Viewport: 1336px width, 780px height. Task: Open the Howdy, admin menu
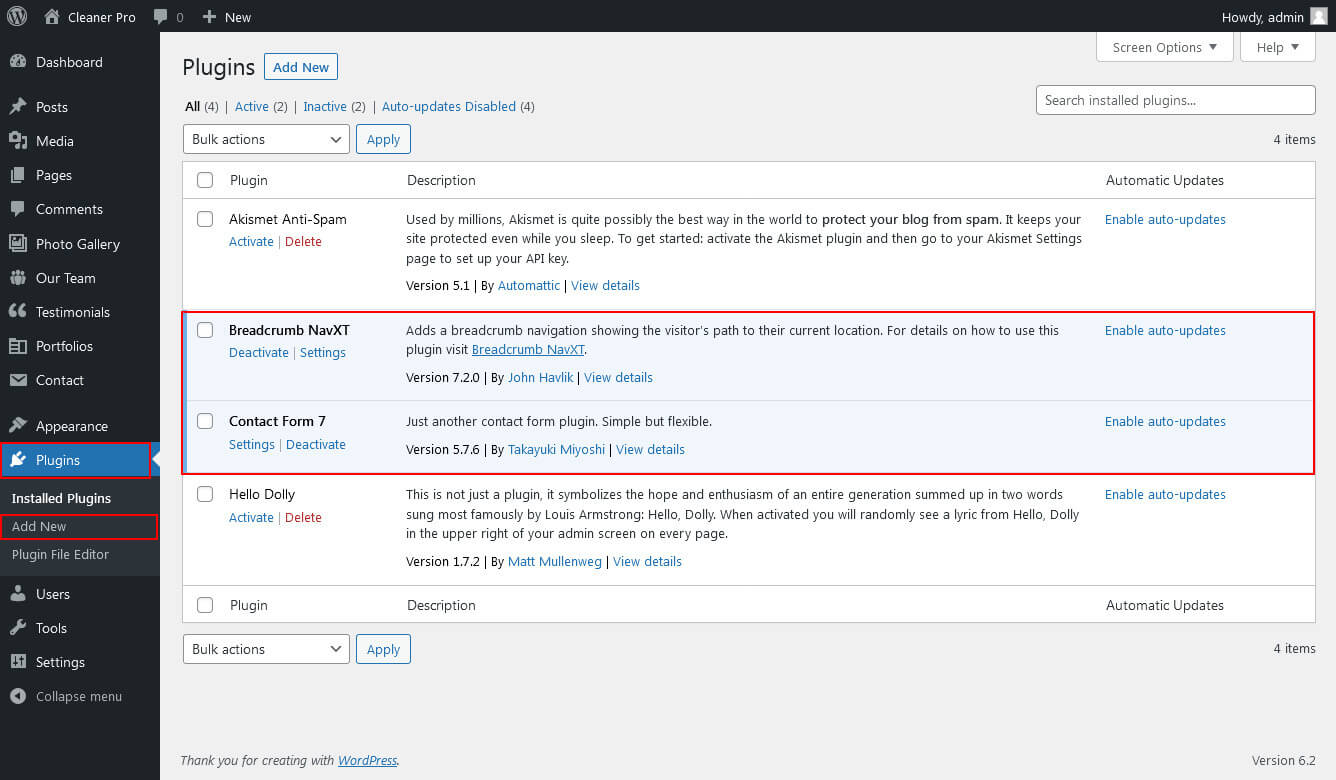click(1274, 17)
